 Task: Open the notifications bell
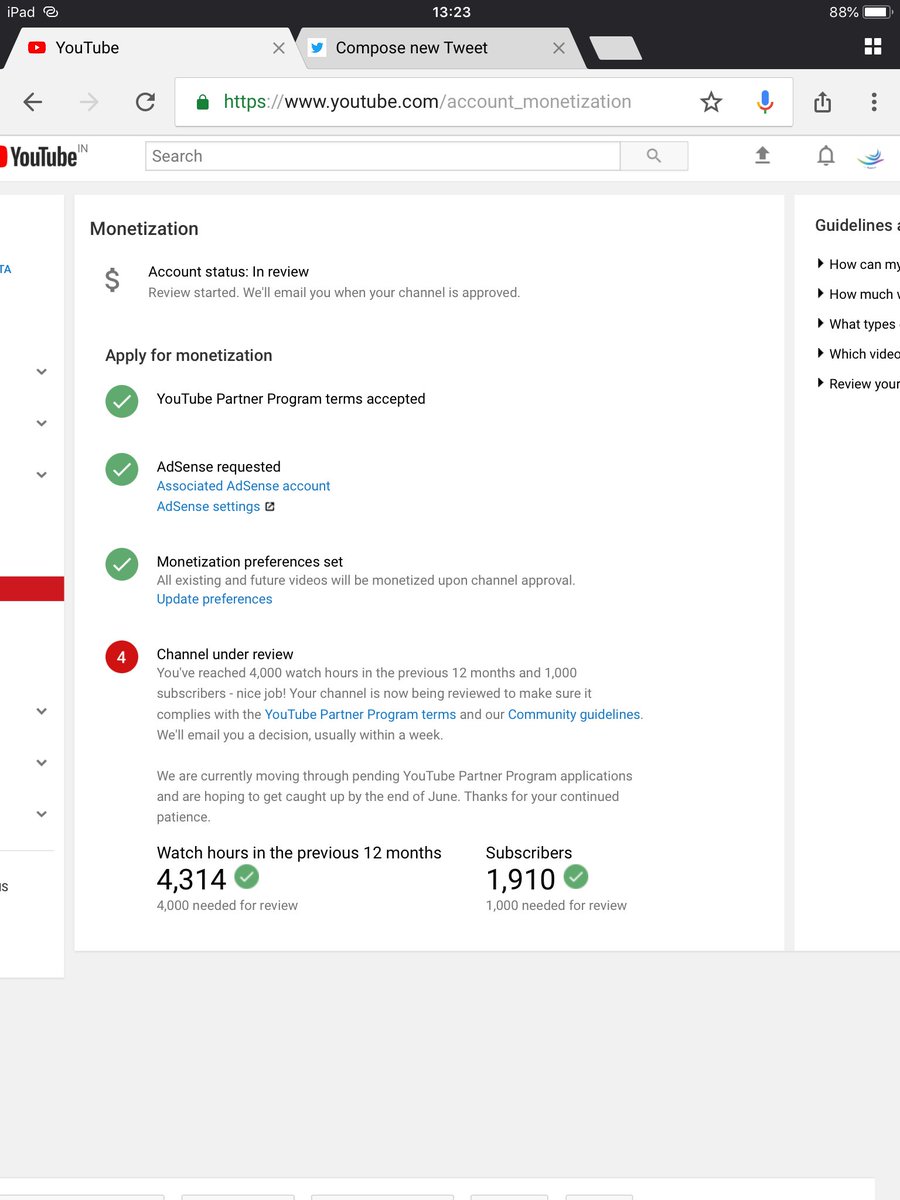(x=826, y=156)
